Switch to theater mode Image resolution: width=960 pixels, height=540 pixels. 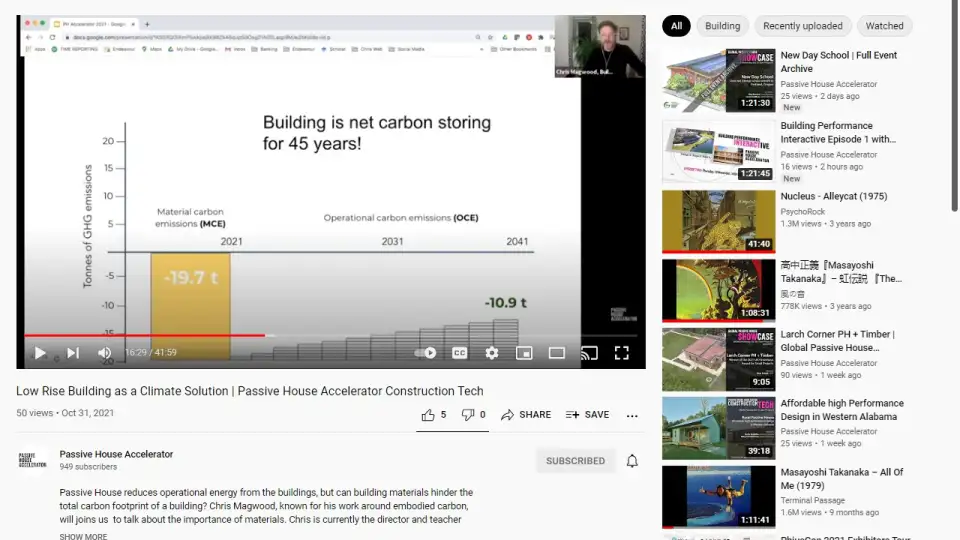(557, 353)
